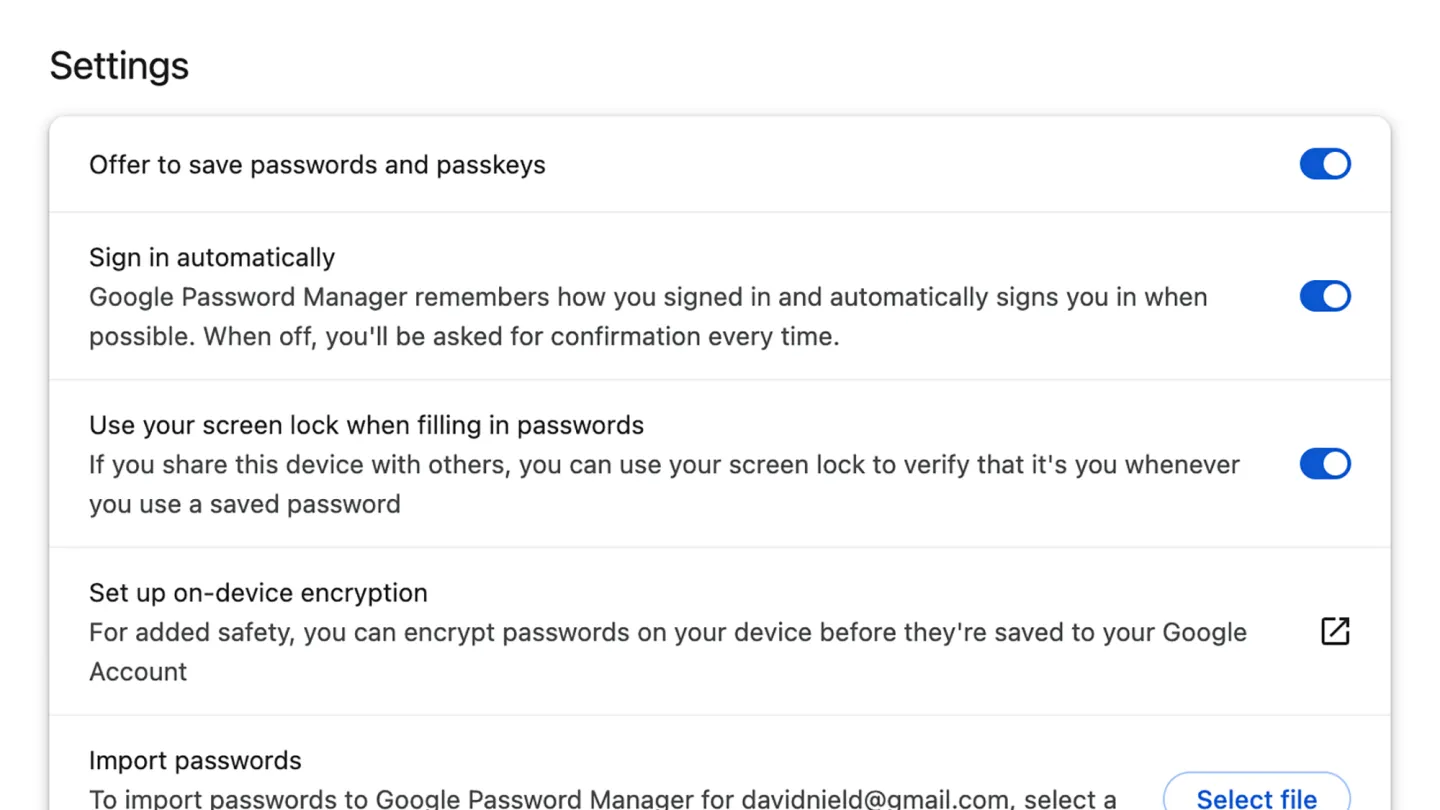
Task: Click "you use a saved password" description line
Action: [244, 504]
